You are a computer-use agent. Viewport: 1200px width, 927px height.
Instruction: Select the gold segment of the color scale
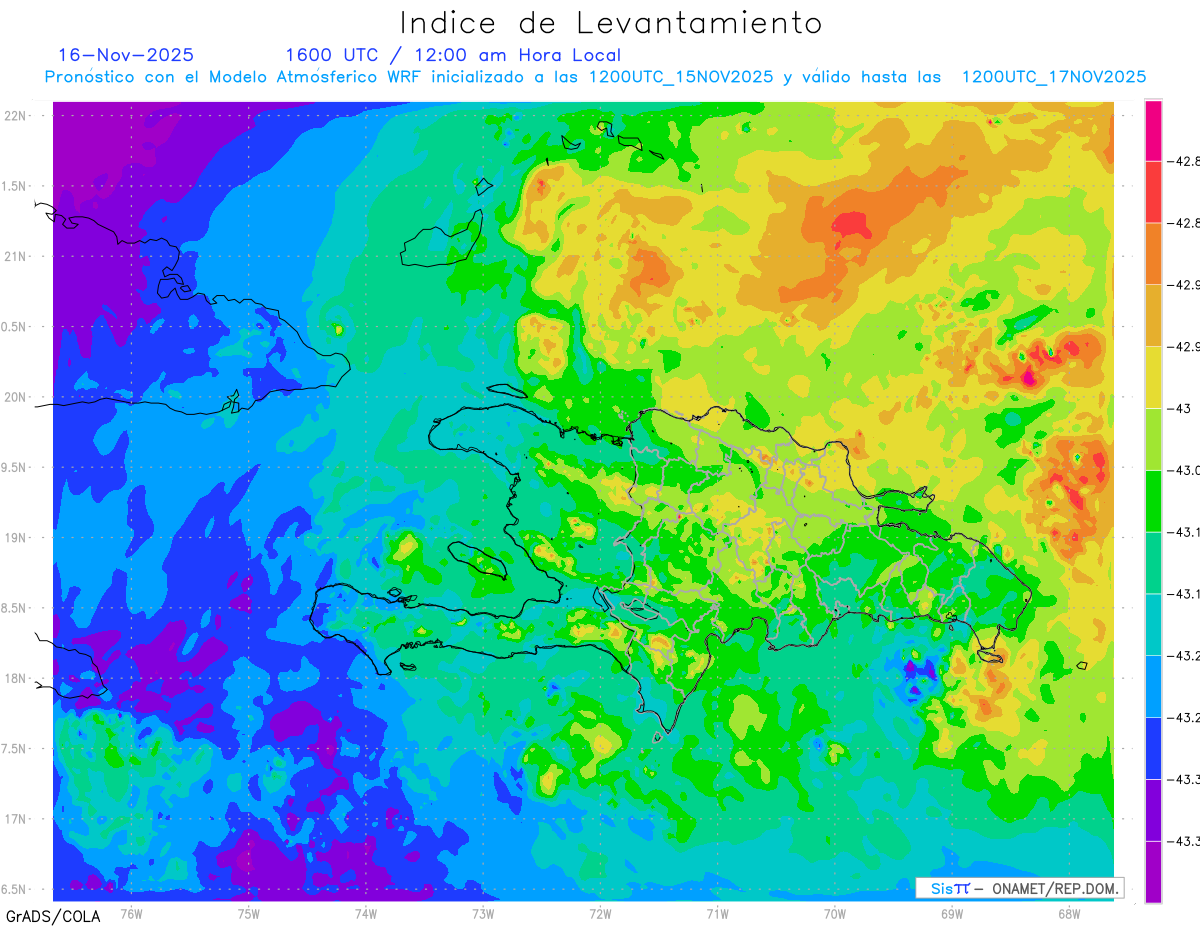[1153, 316]
